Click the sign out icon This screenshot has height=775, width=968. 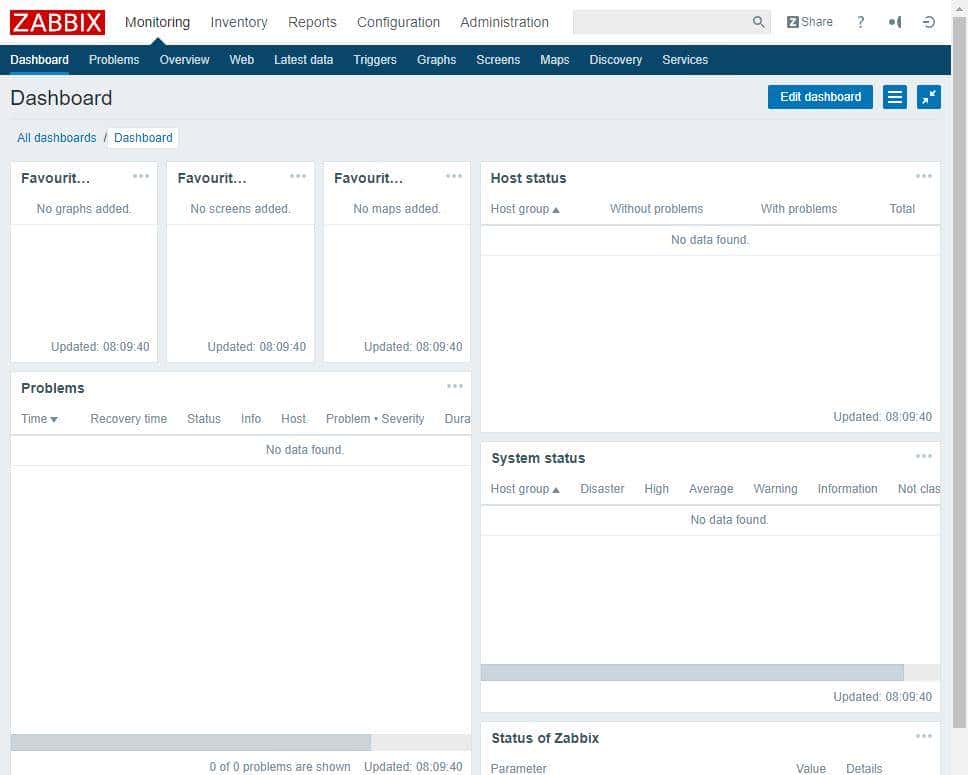(929, 22)
